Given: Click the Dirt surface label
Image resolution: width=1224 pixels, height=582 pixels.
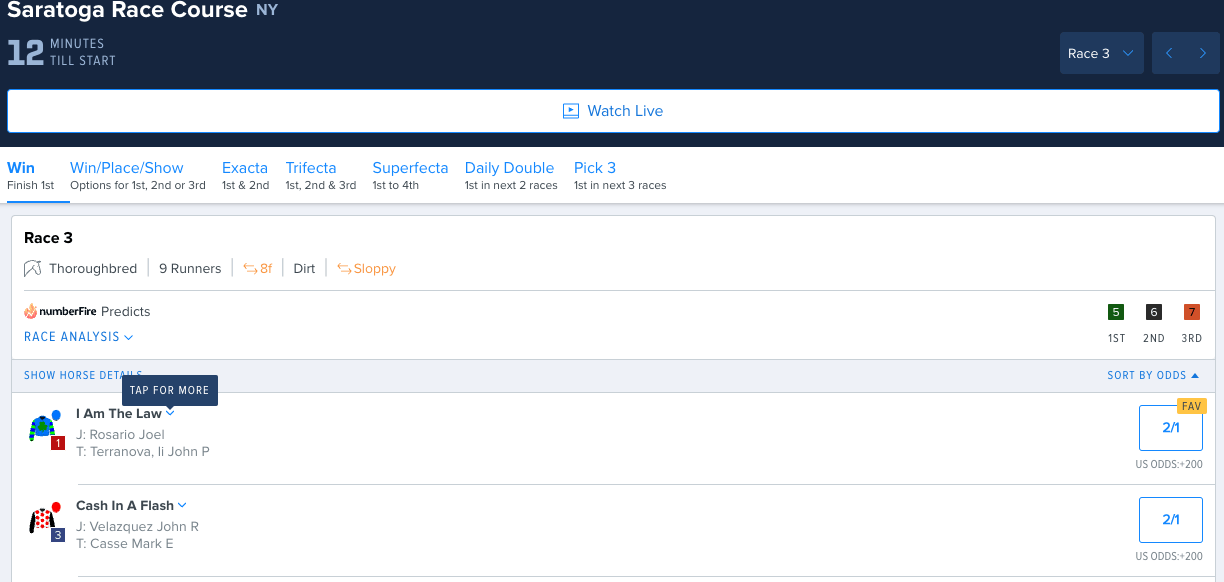Looking at the screenshot, I should (x=304, y=268).
